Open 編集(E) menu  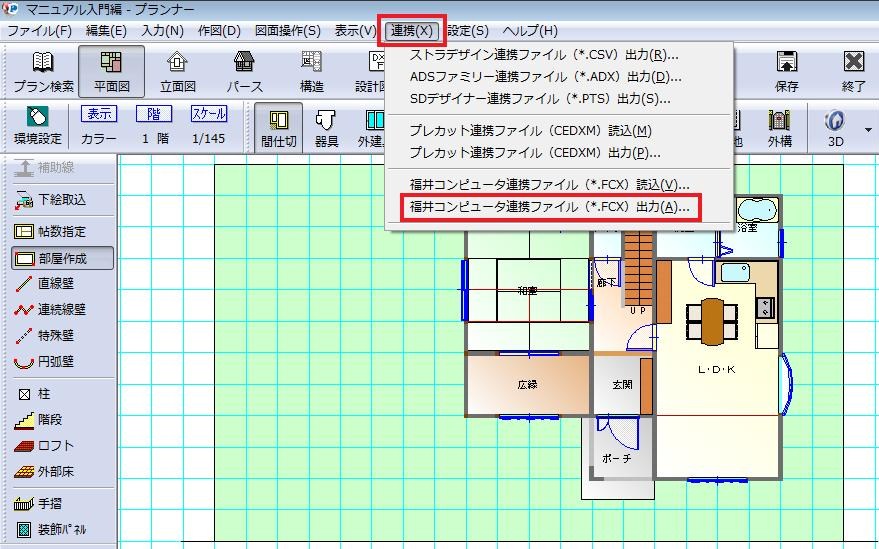click(x=105, y=31)
